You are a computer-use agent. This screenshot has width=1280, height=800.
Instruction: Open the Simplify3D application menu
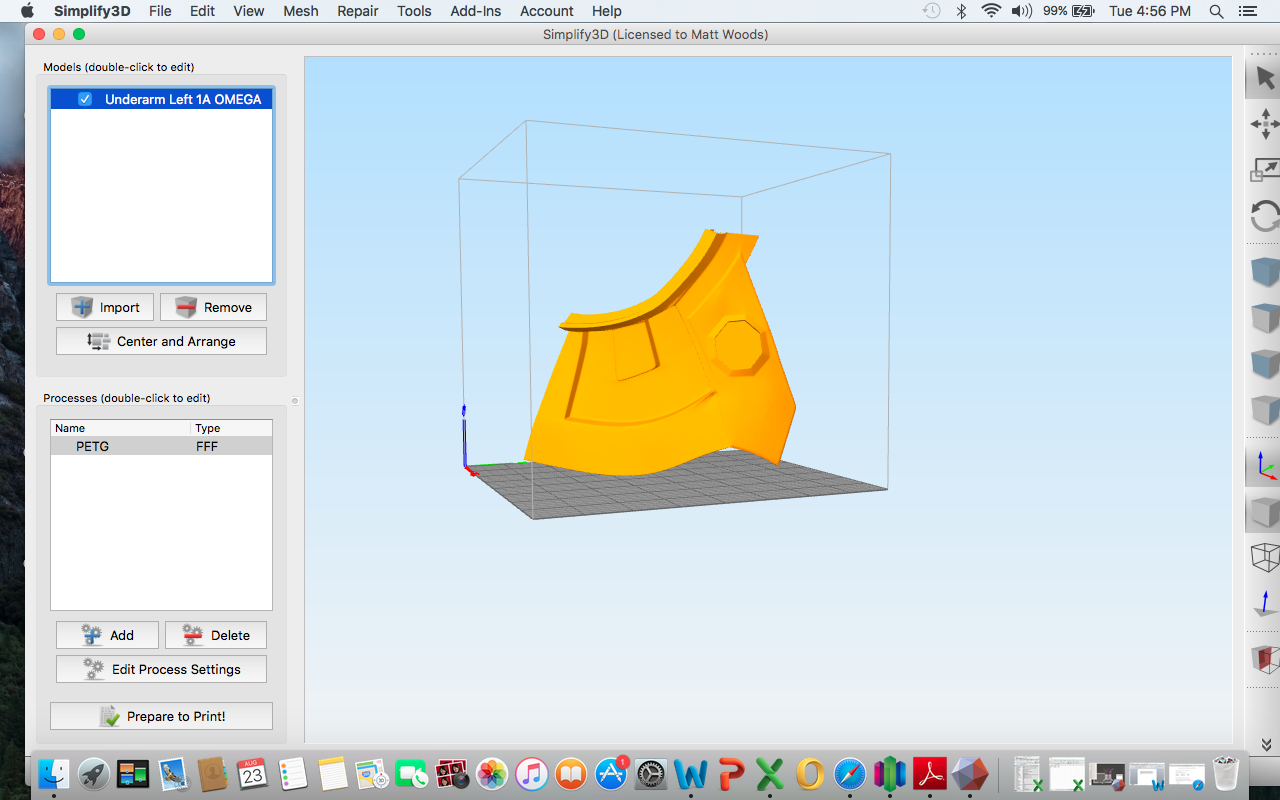(93, 11)
